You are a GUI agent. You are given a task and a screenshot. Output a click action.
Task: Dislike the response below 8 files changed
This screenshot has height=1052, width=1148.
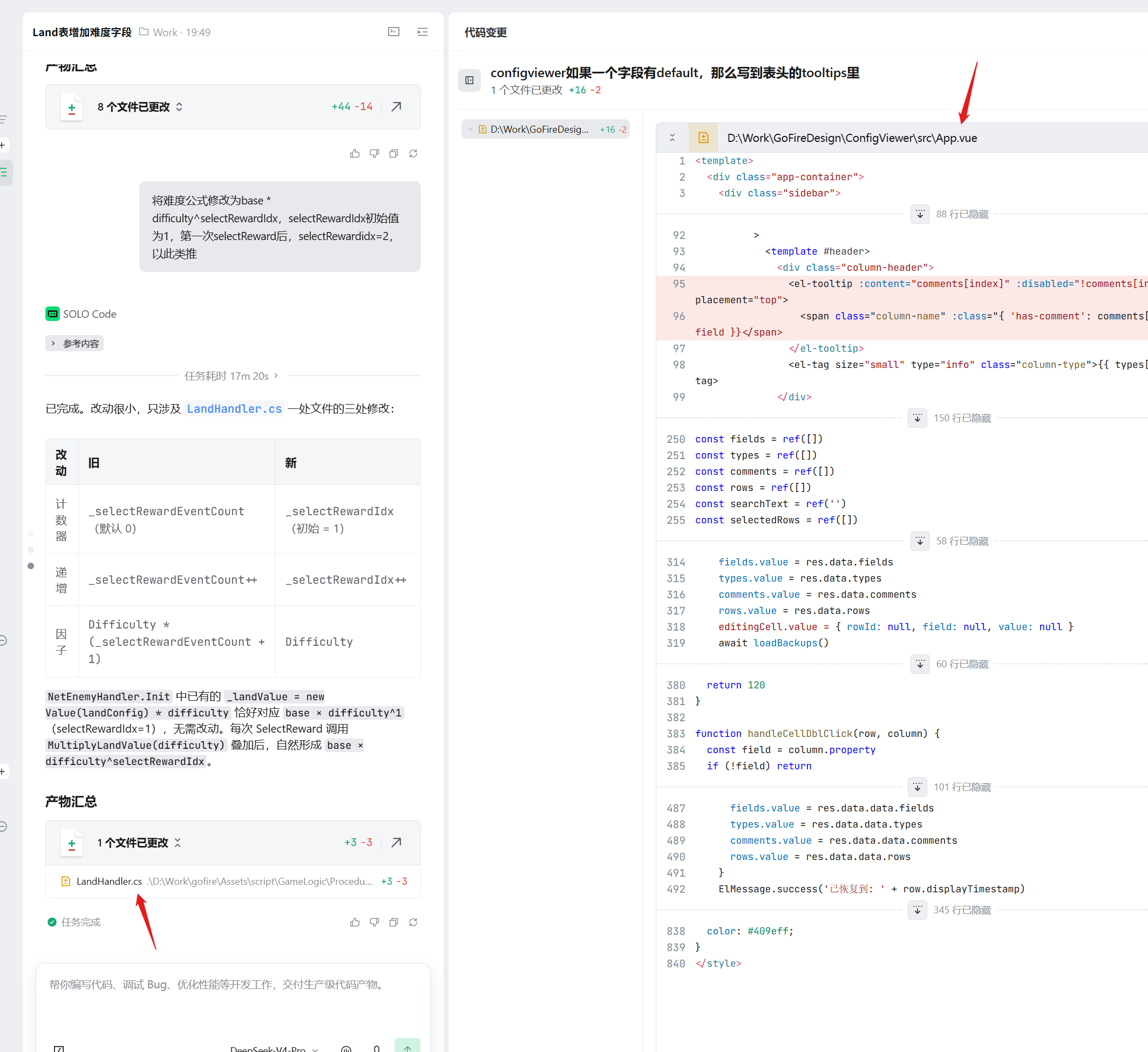(x=374, y=154)
